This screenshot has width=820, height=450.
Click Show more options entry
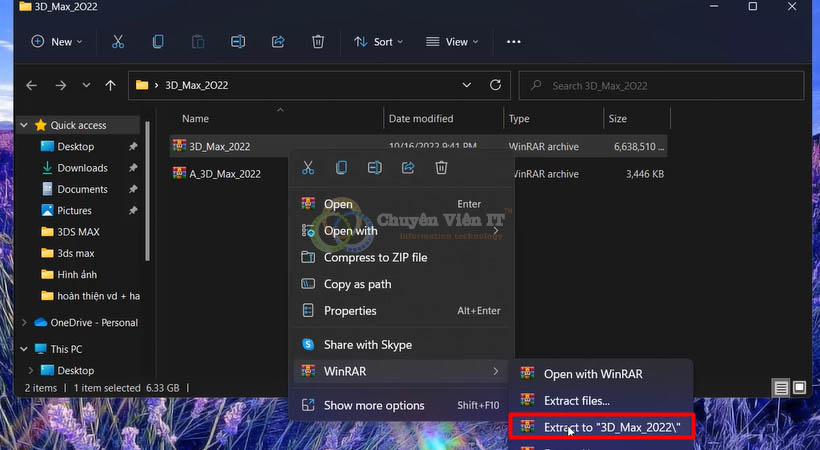374,405
